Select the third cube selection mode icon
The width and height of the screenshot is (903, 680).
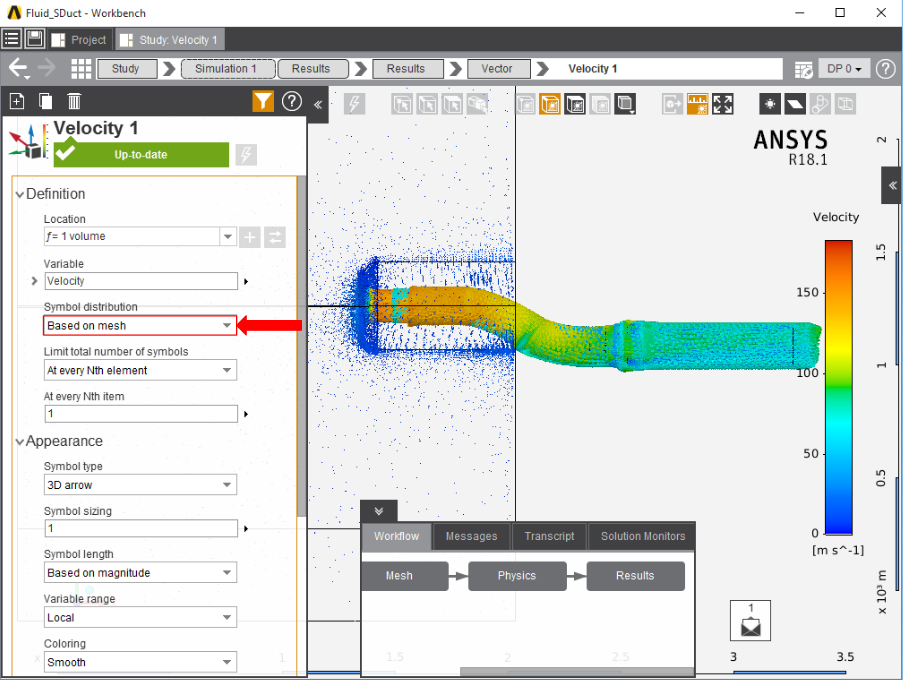tap(453, 104)
